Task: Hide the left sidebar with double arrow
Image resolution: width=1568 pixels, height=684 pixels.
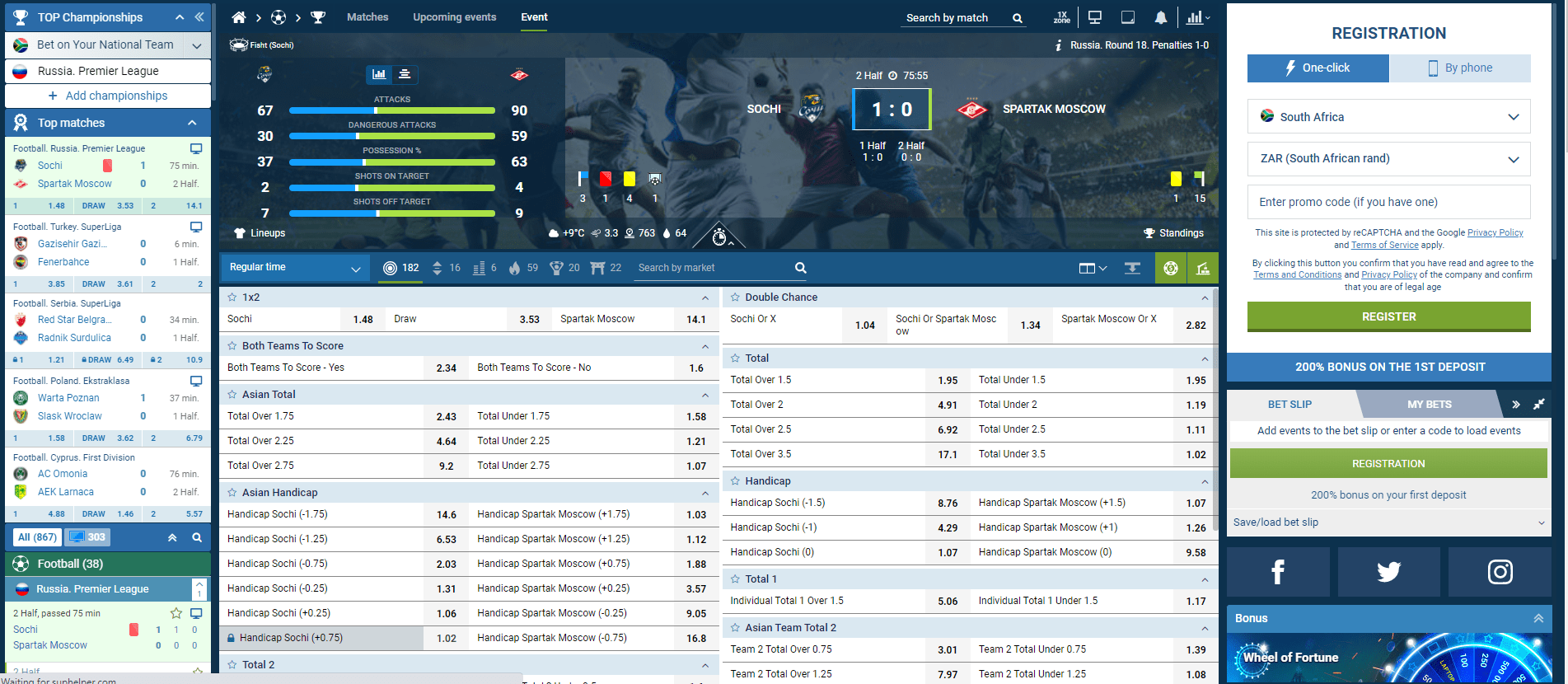Action: tap(199, 17)
